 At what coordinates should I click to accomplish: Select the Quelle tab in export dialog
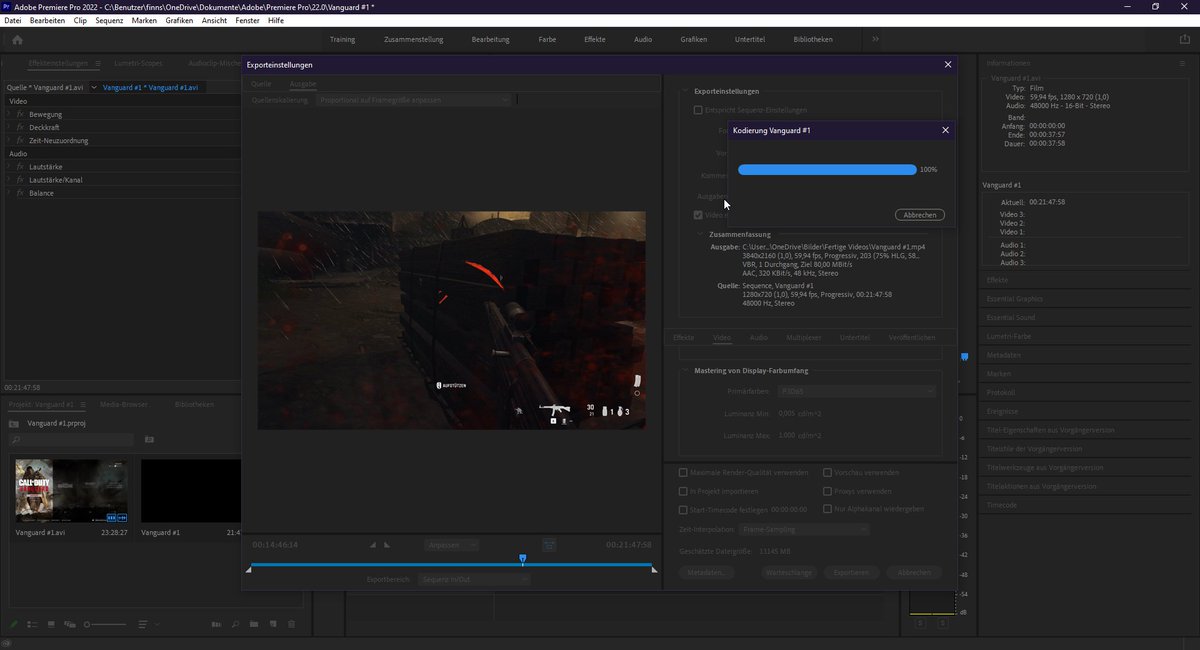pyautogui.click(x=261, y=84)
